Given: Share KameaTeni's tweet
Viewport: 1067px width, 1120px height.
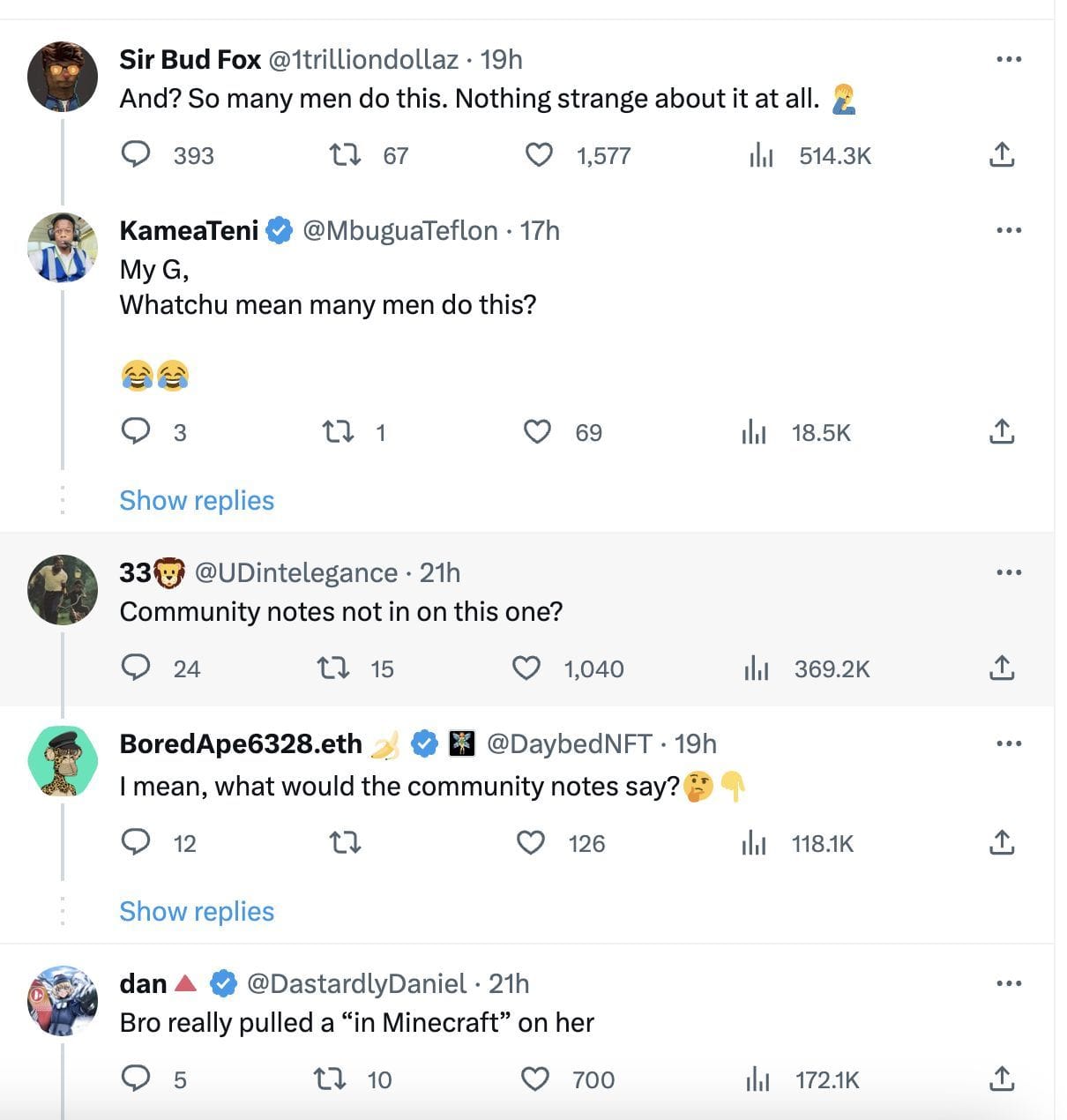Looking at the screenshot, I should [x=1002, y=431].
